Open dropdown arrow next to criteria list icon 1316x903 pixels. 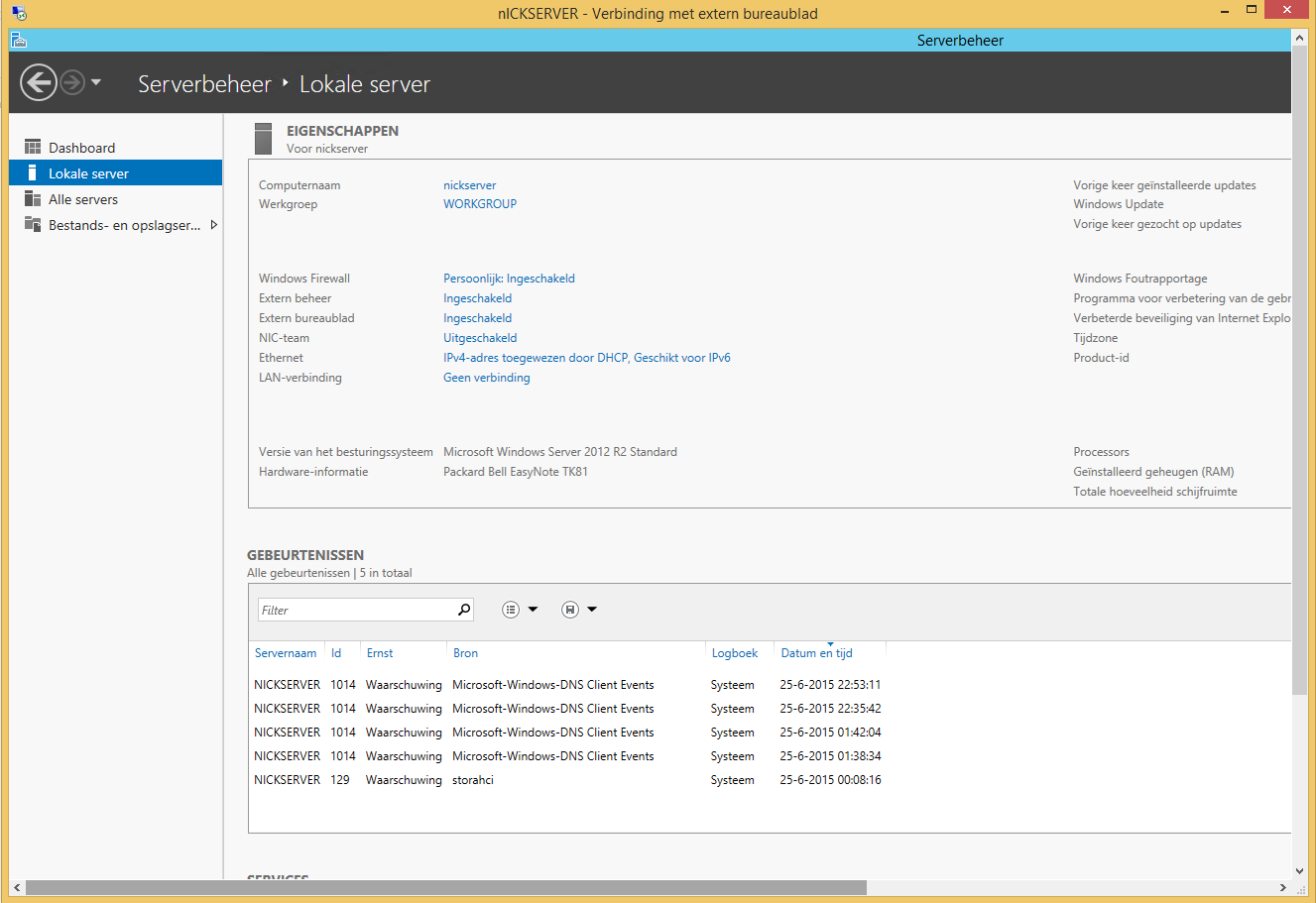[534, 610]
